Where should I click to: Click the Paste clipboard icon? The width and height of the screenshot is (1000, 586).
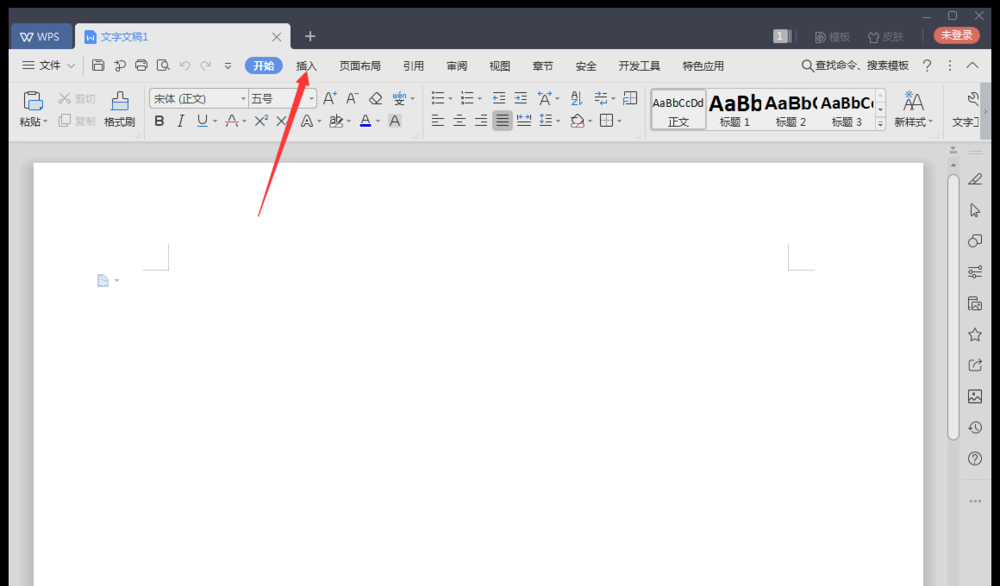33,101
